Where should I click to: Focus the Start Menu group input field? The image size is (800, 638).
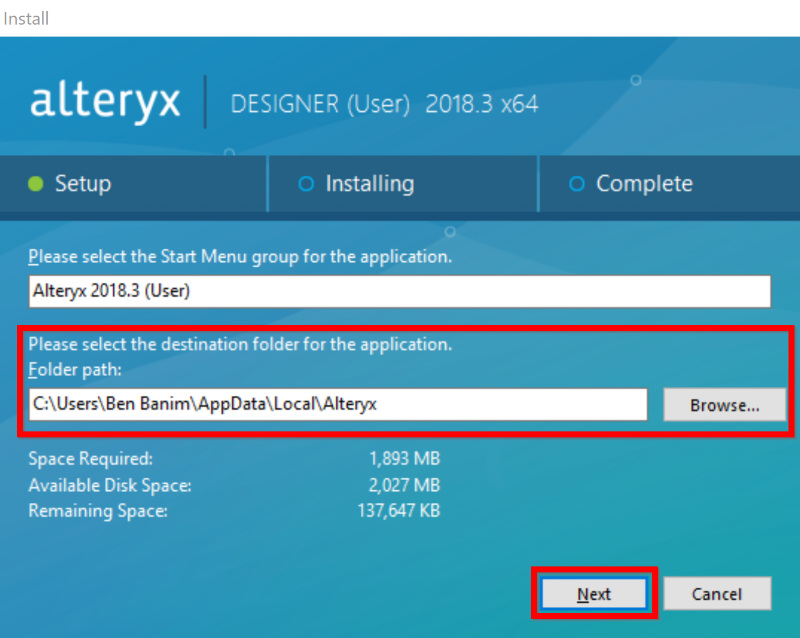399,291
